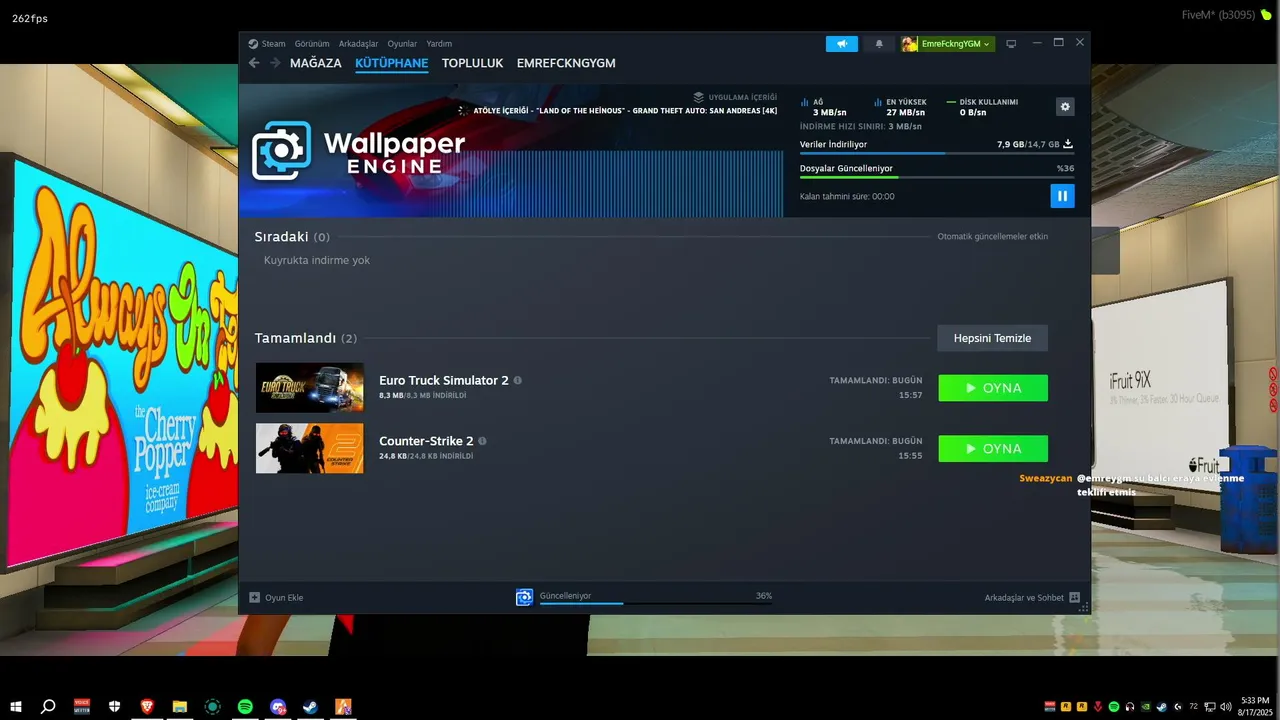The image size is (1280, 720).
Task: Click the Counter-Strike 2 title
Action: click(x=426, y=441)
